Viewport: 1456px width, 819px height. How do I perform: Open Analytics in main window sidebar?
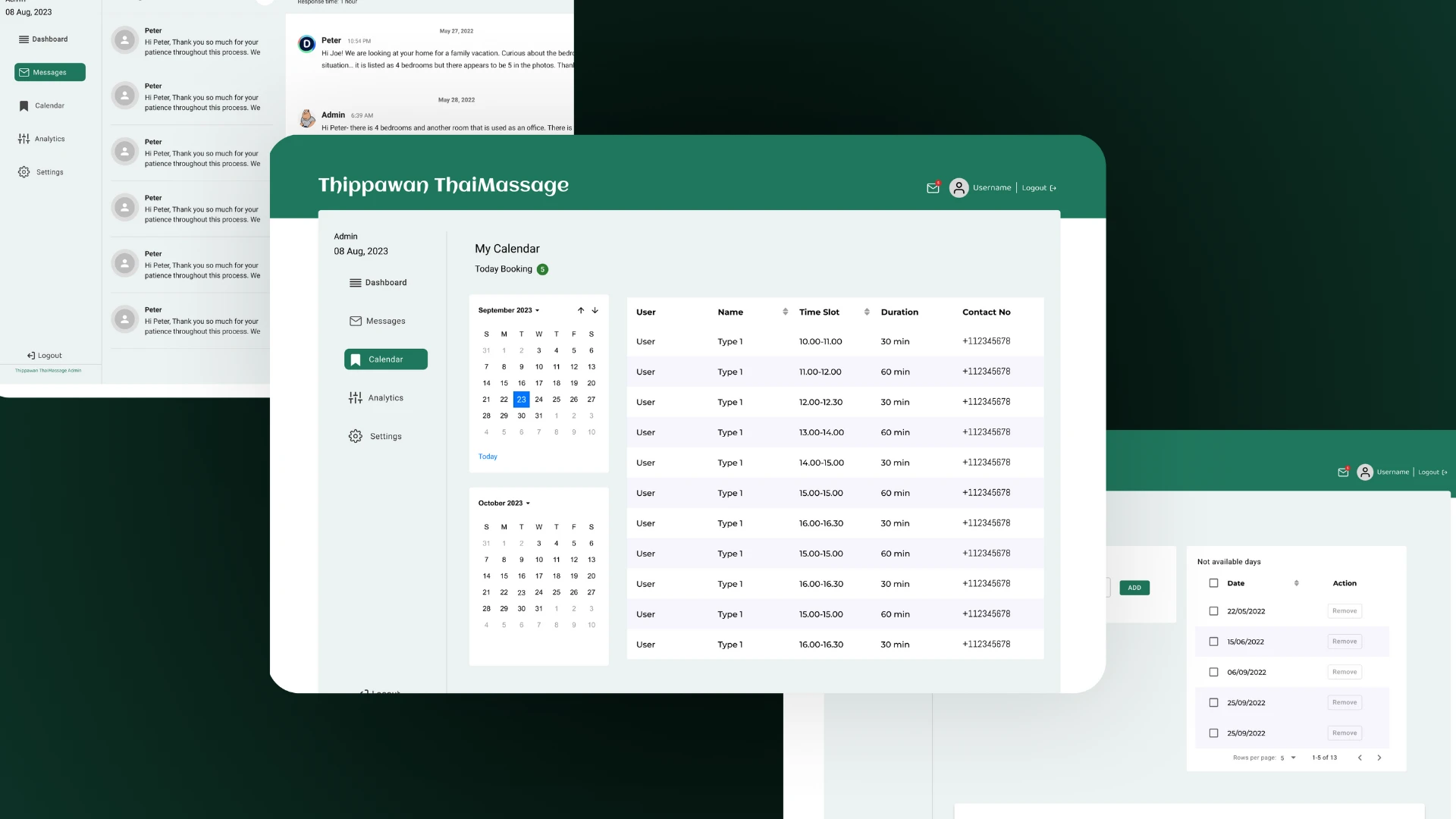(x=376, y=398)
